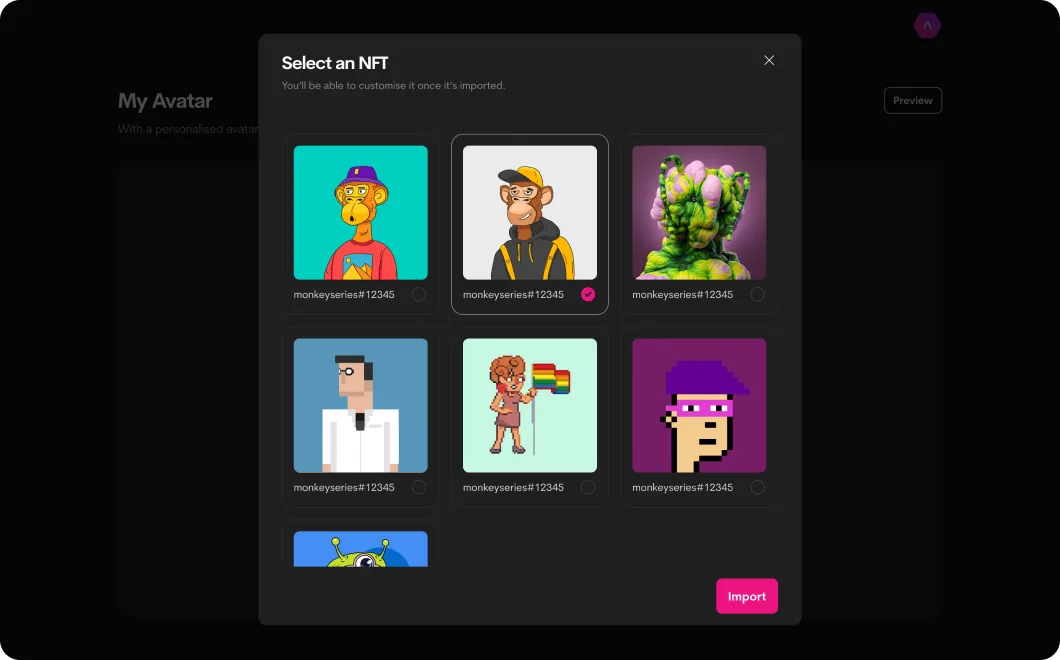Select the pixel man in white shirt
The width and height of the screenshot is (1060, 660).
(360, 405)
